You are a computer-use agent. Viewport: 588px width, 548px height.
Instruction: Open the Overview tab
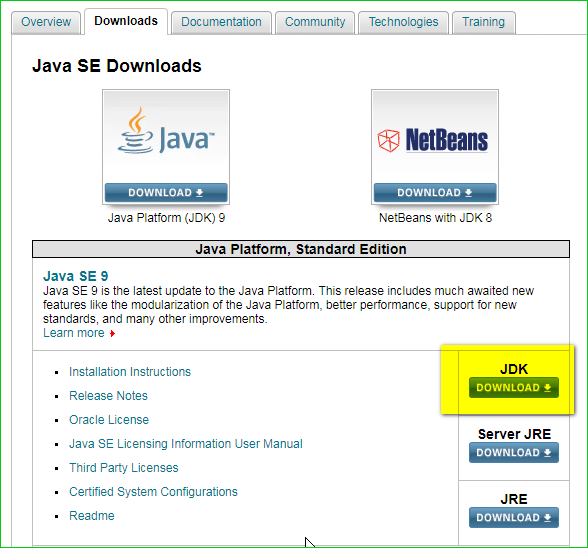[46, 22]
